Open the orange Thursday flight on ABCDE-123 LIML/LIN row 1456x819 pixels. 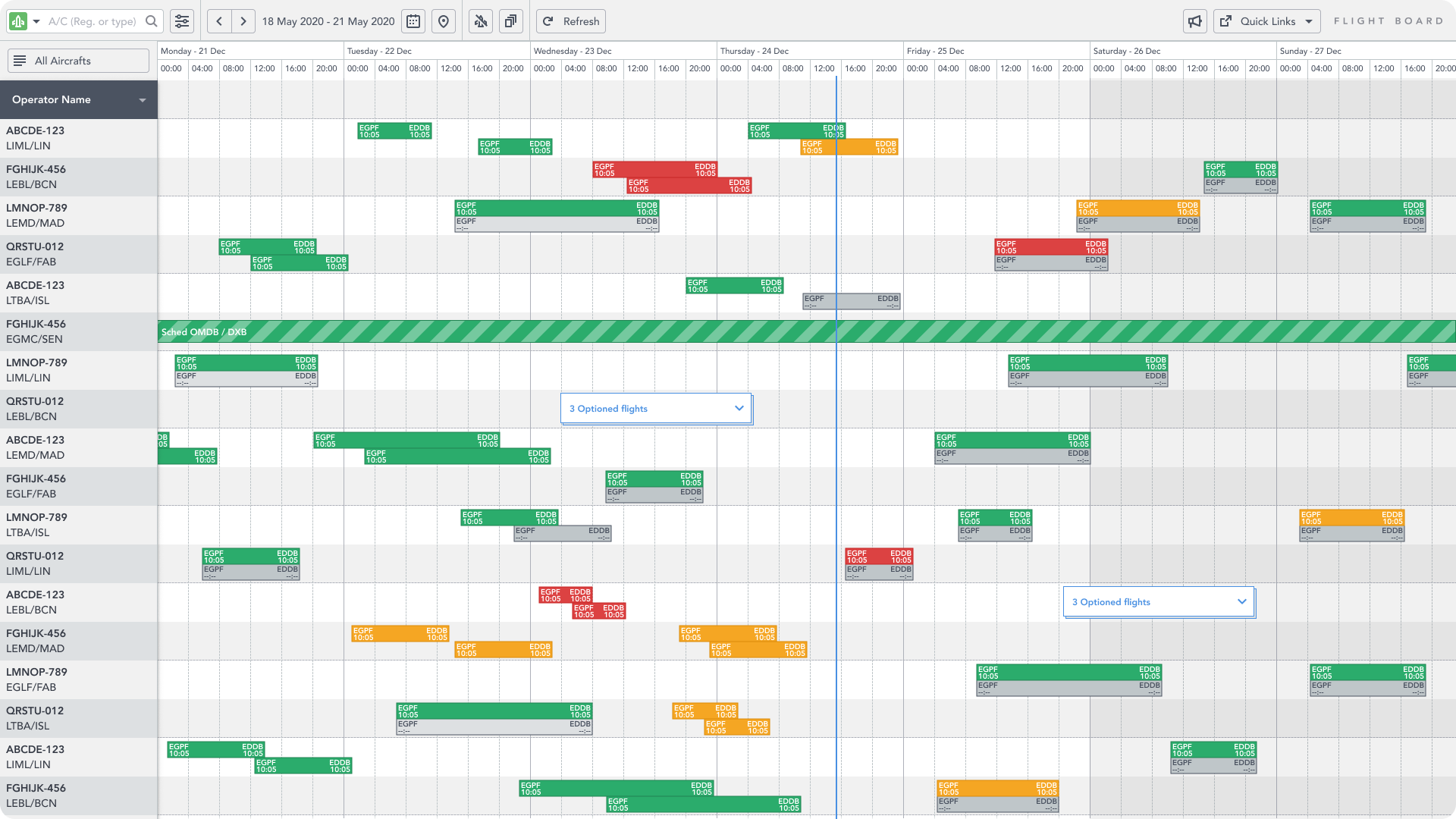point(849,147)
